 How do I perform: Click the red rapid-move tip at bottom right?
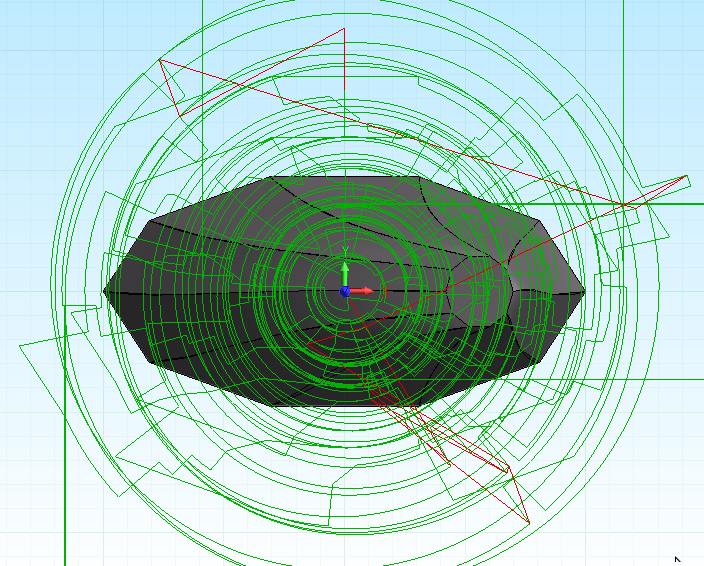(x=526, y=521)
